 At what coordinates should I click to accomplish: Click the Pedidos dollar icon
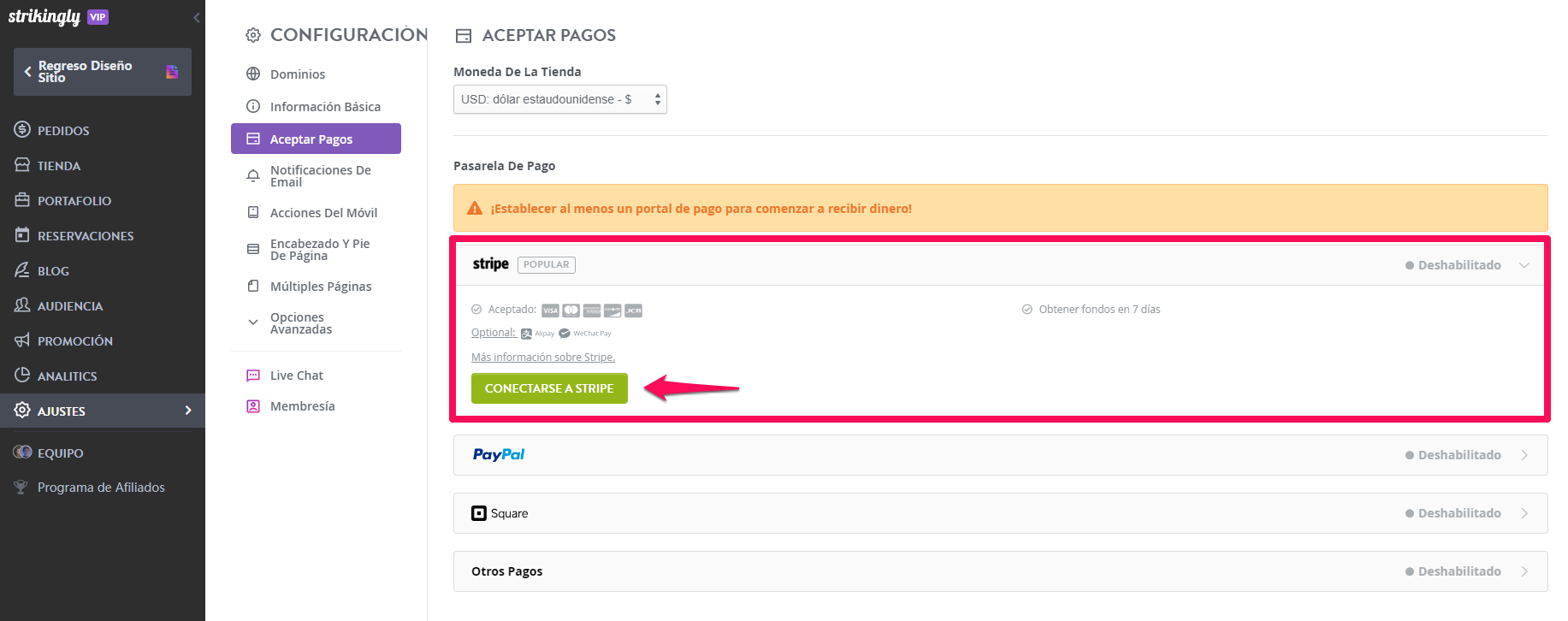(22, 130)
